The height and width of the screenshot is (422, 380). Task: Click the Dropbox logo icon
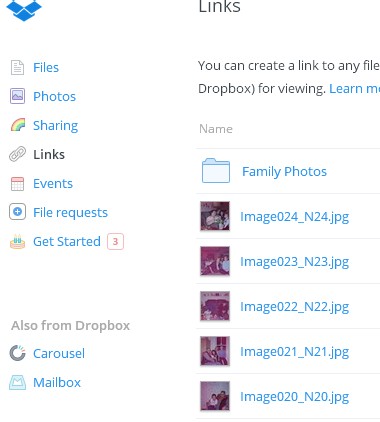coord(24,10)
